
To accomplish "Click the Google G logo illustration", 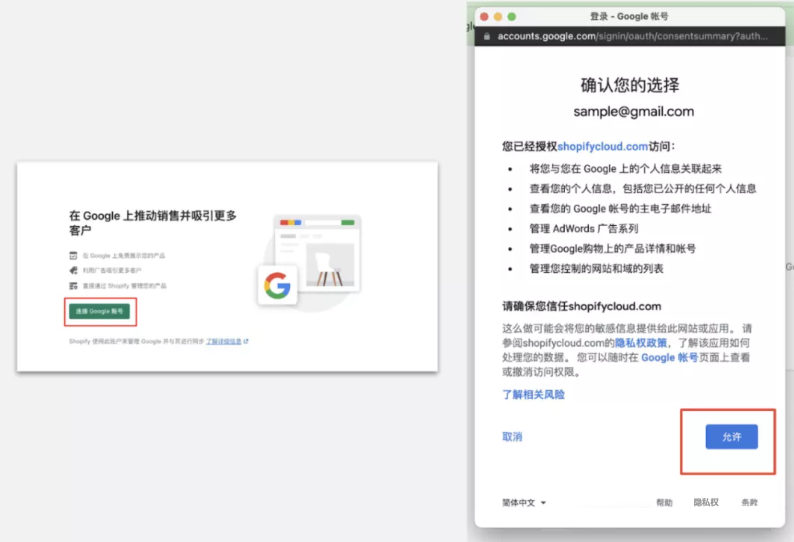I will pyautogui.click(x=277, y=285).
